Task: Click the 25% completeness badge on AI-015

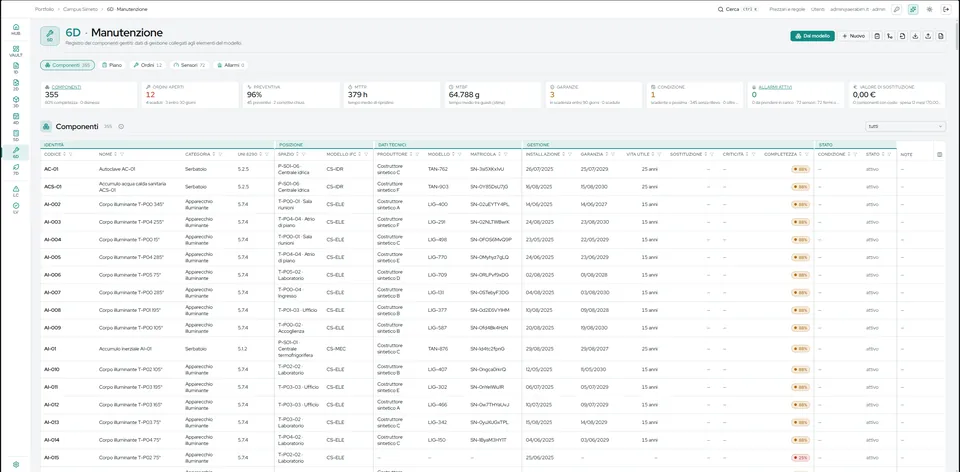Action: tap(801, 457)
